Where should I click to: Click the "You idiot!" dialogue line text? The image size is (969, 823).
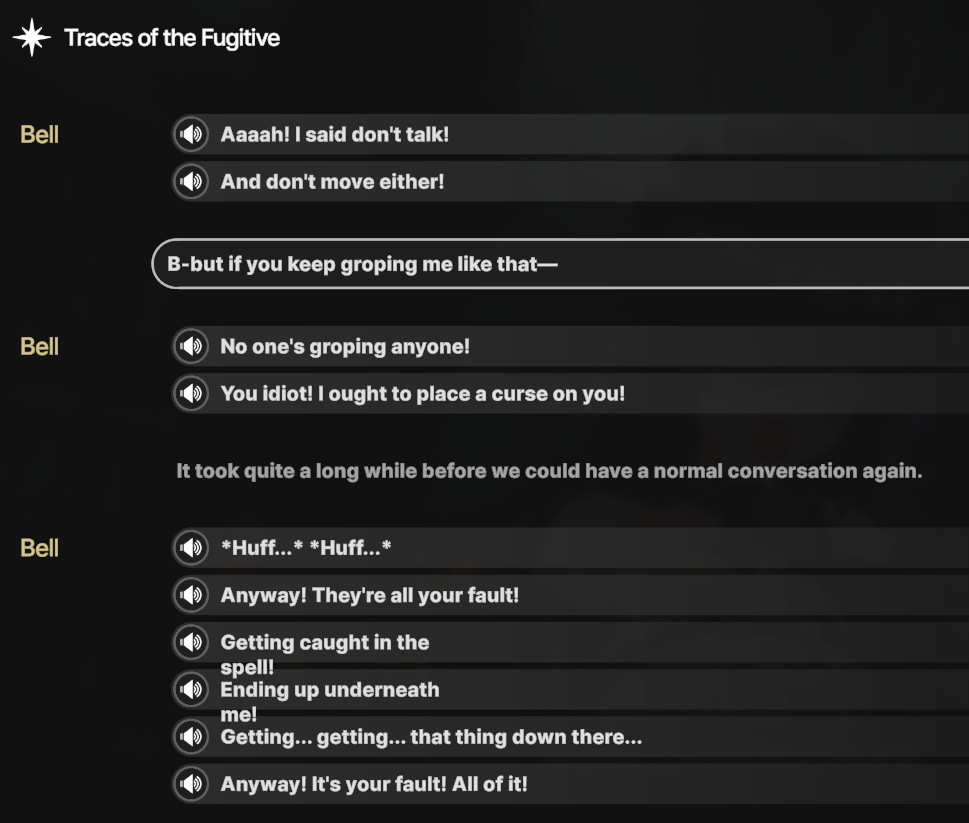[x=422, y=393]
